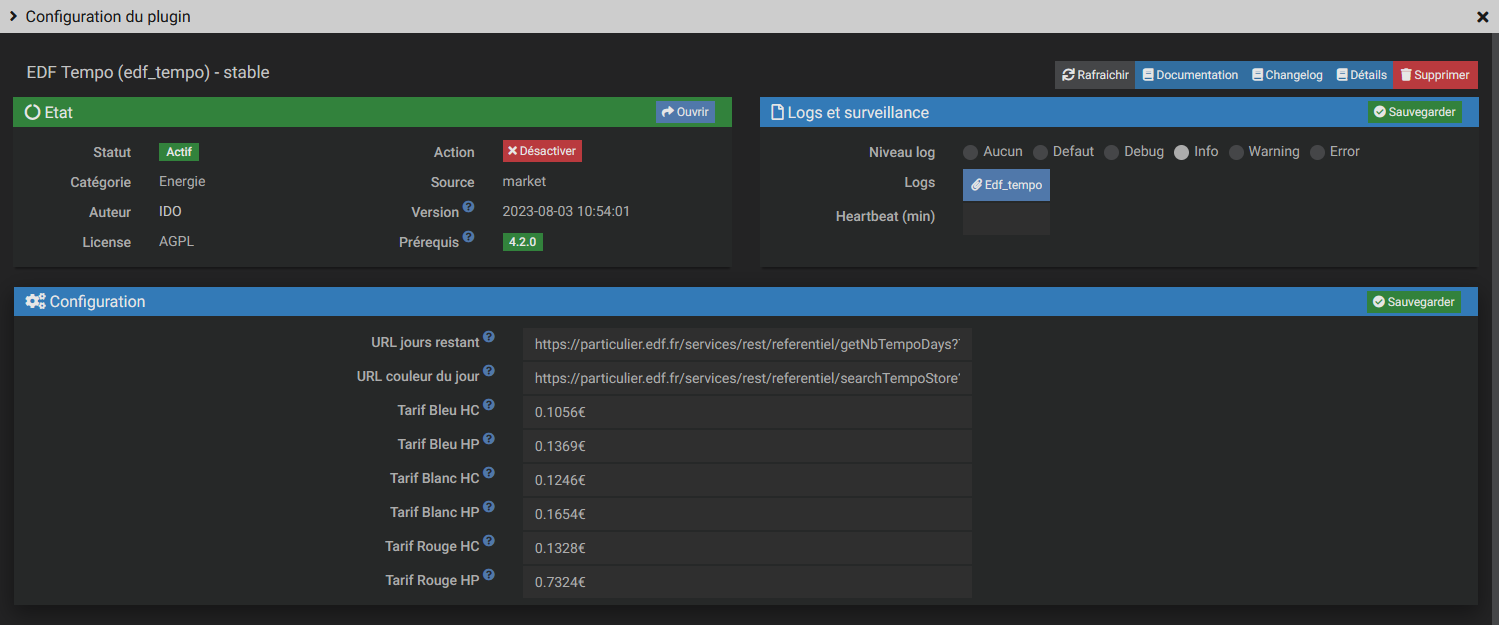Click Tarif Bleu HC field 0.1056€
This screenshot has width=1499, height=625.
pyautogui.click(x=747, y=412)
